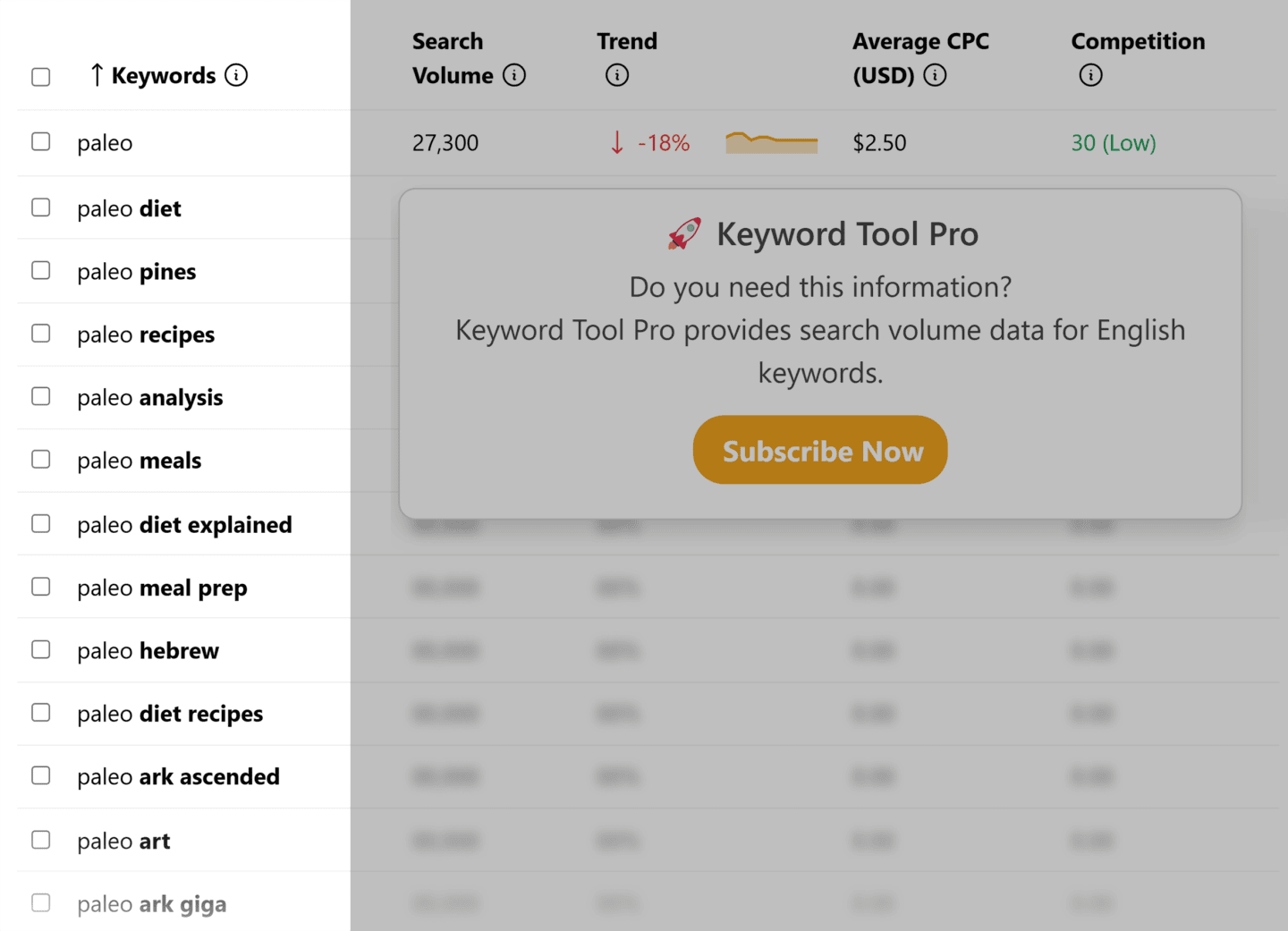Check the paleo ark giga checkbox
The width and height of the screenshot is (1288, 931).
pos(40,902)
